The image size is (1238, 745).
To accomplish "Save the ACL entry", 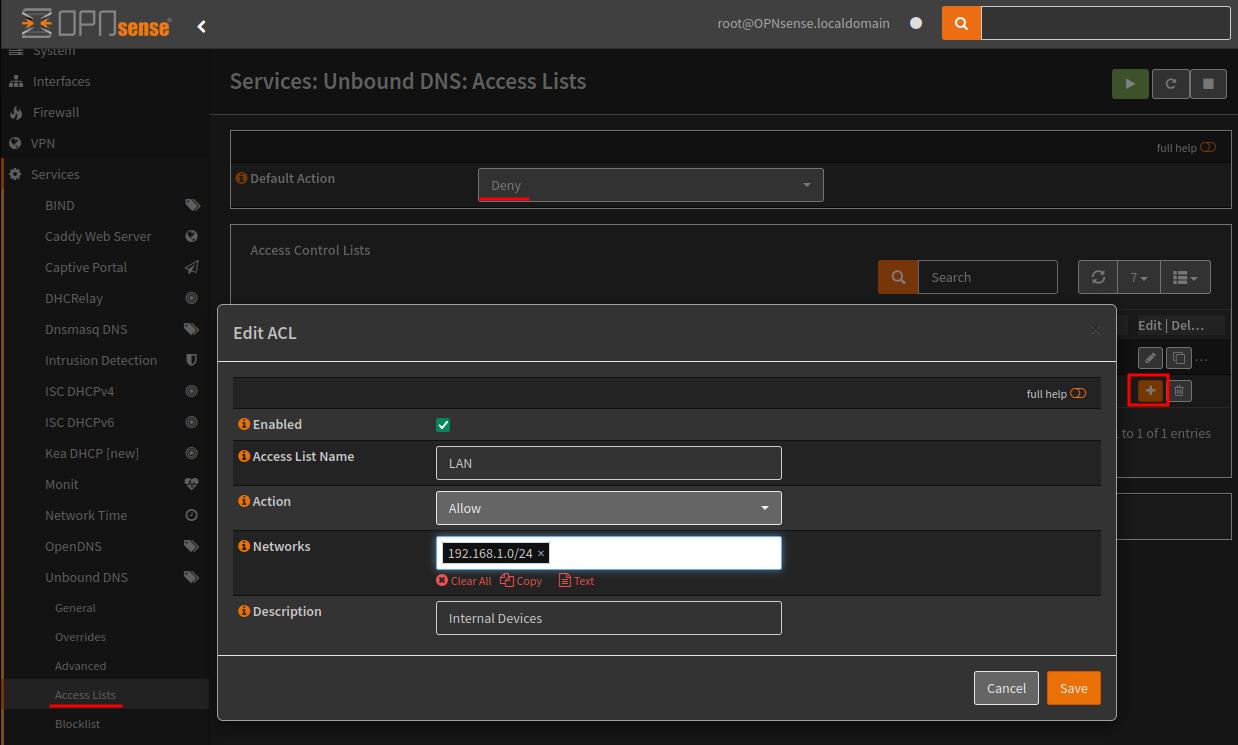I will click(1074, 688).
